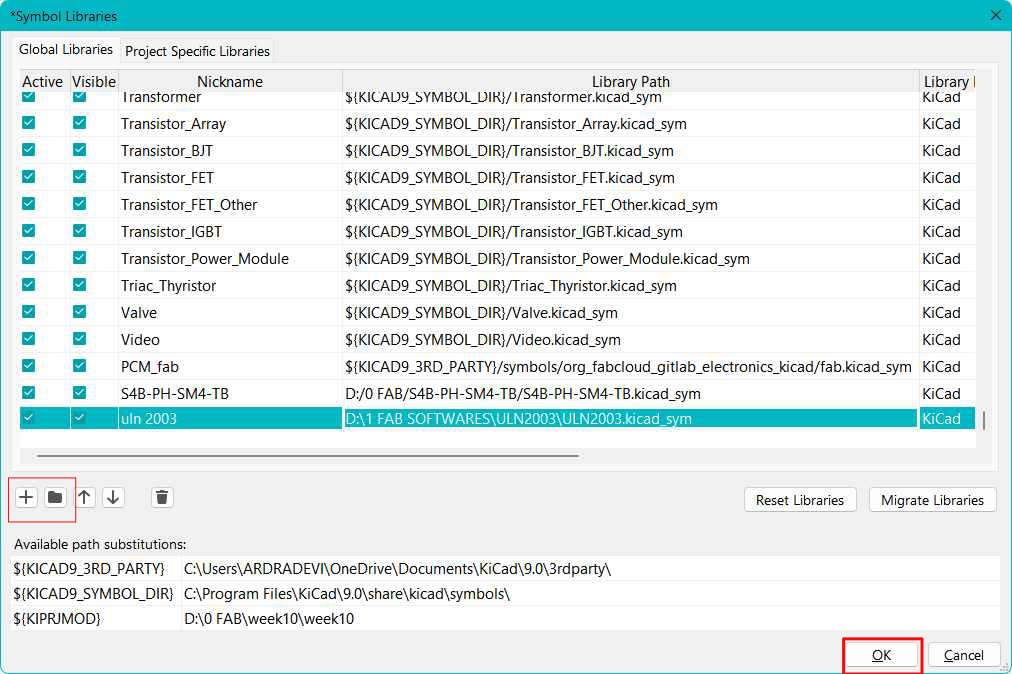Click the Library Path column header
The width and height of the screenshot is (1012, 674).
coord(631,81)
